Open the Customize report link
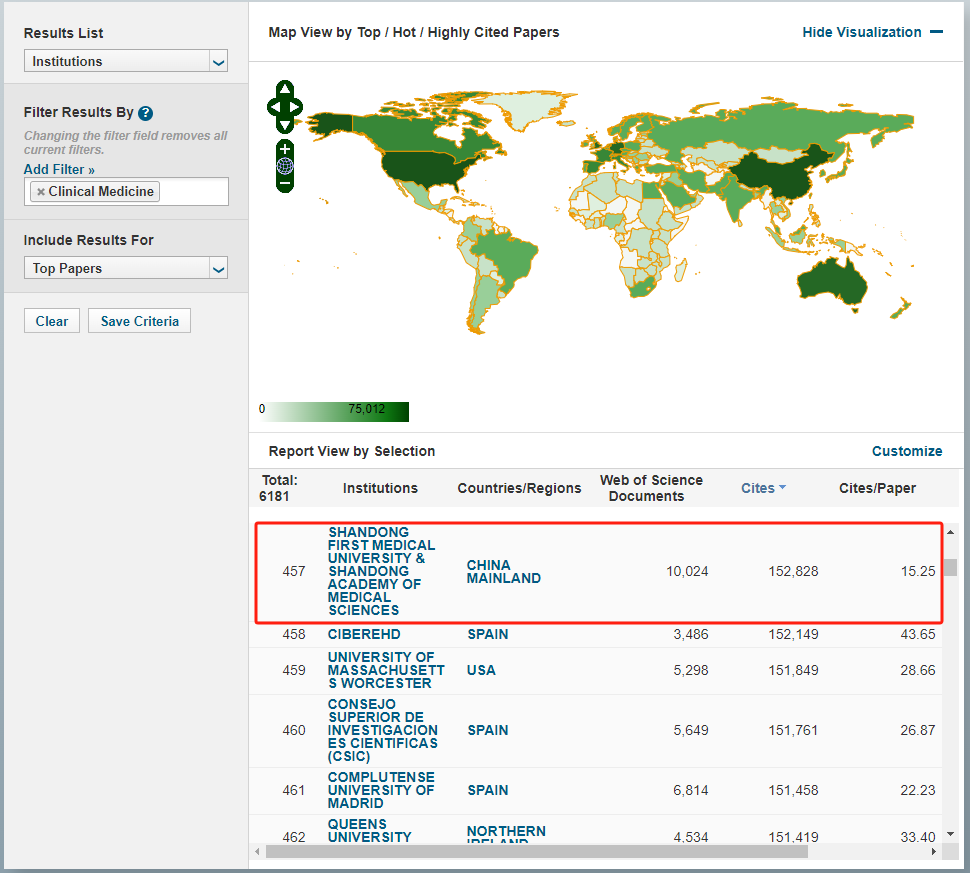The image size is (970, 873). point(907,451)
